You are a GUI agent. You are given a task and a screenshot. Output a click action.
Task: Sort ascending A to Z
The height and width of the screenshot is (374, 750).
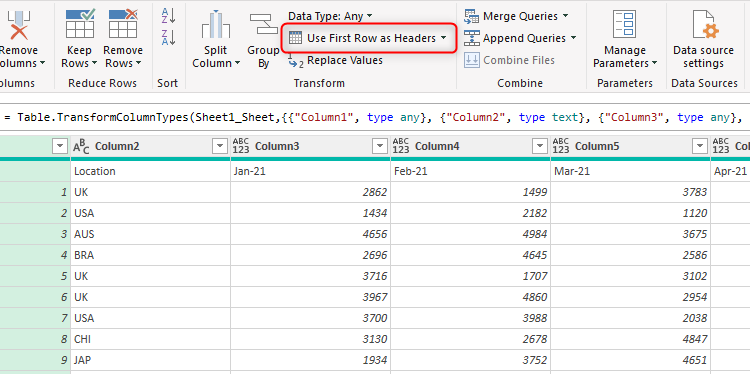168,15
